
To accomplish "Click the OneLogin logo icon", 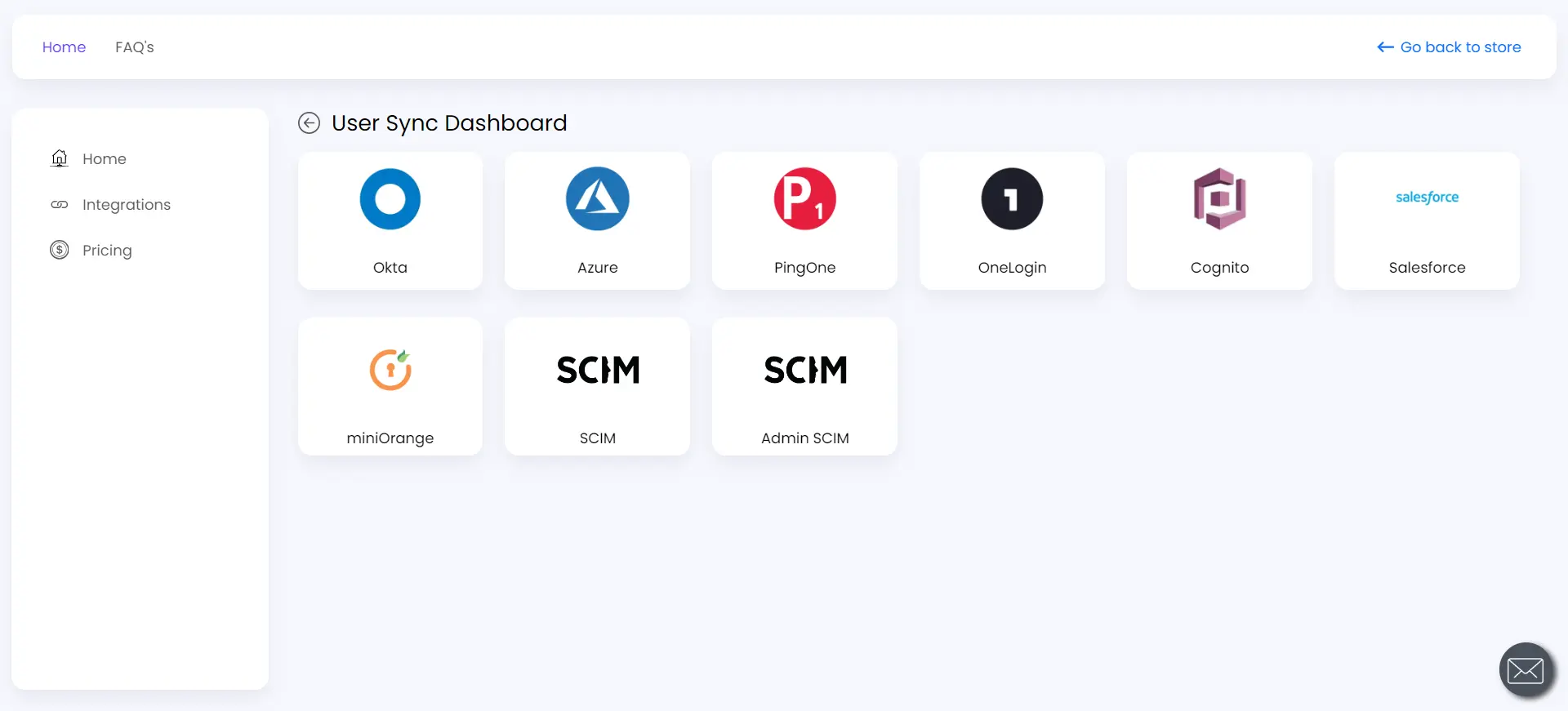I will point(1012,199).
